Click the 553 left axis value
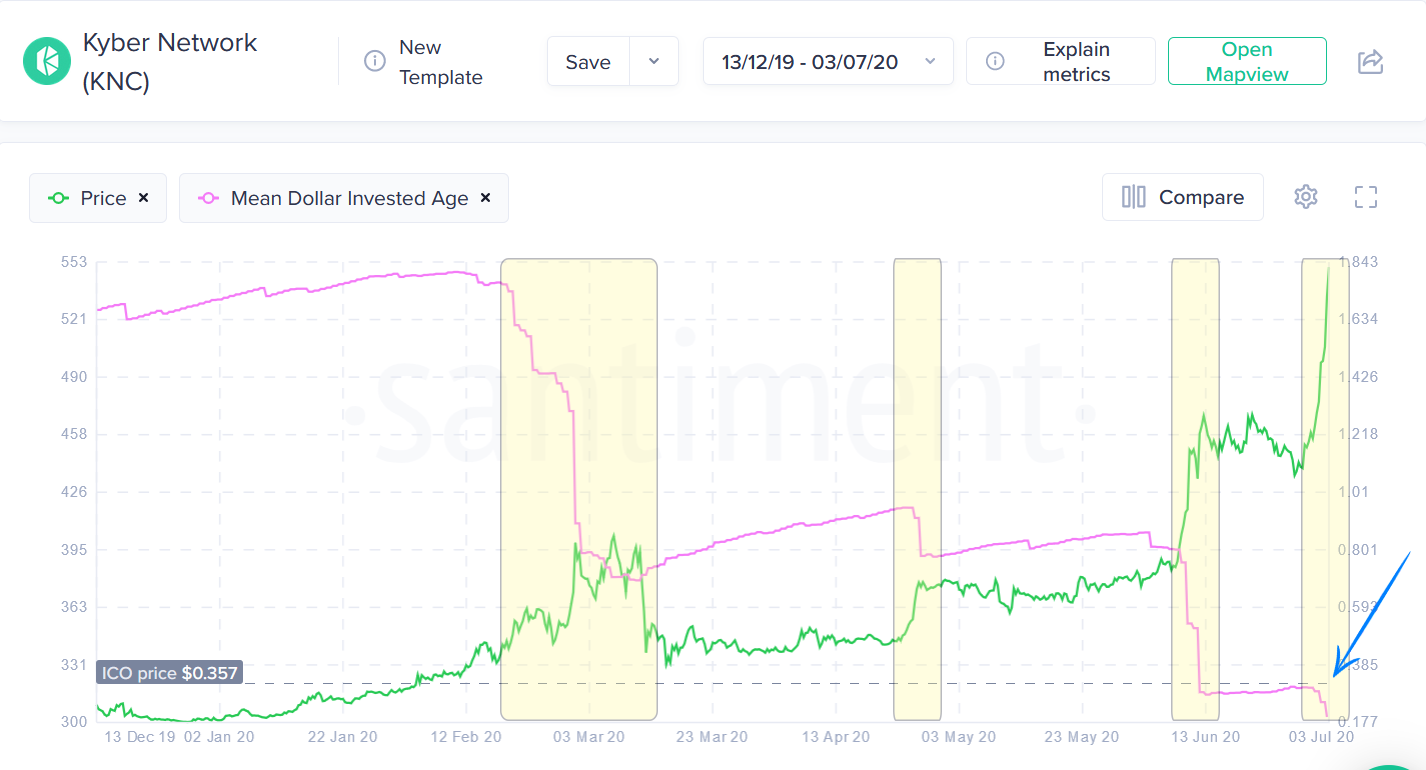1426x770 pixels. (x=75, y=262)
